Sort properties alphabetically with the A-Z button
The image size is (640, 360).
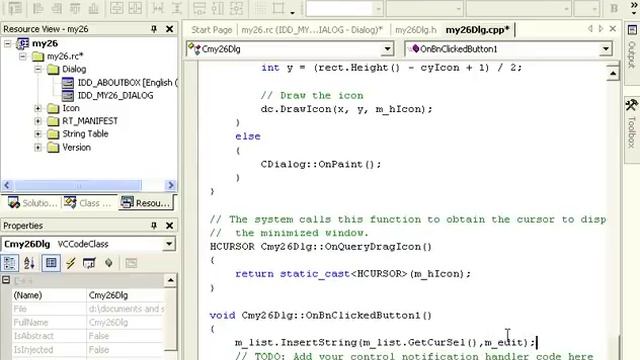click(29, 263)
